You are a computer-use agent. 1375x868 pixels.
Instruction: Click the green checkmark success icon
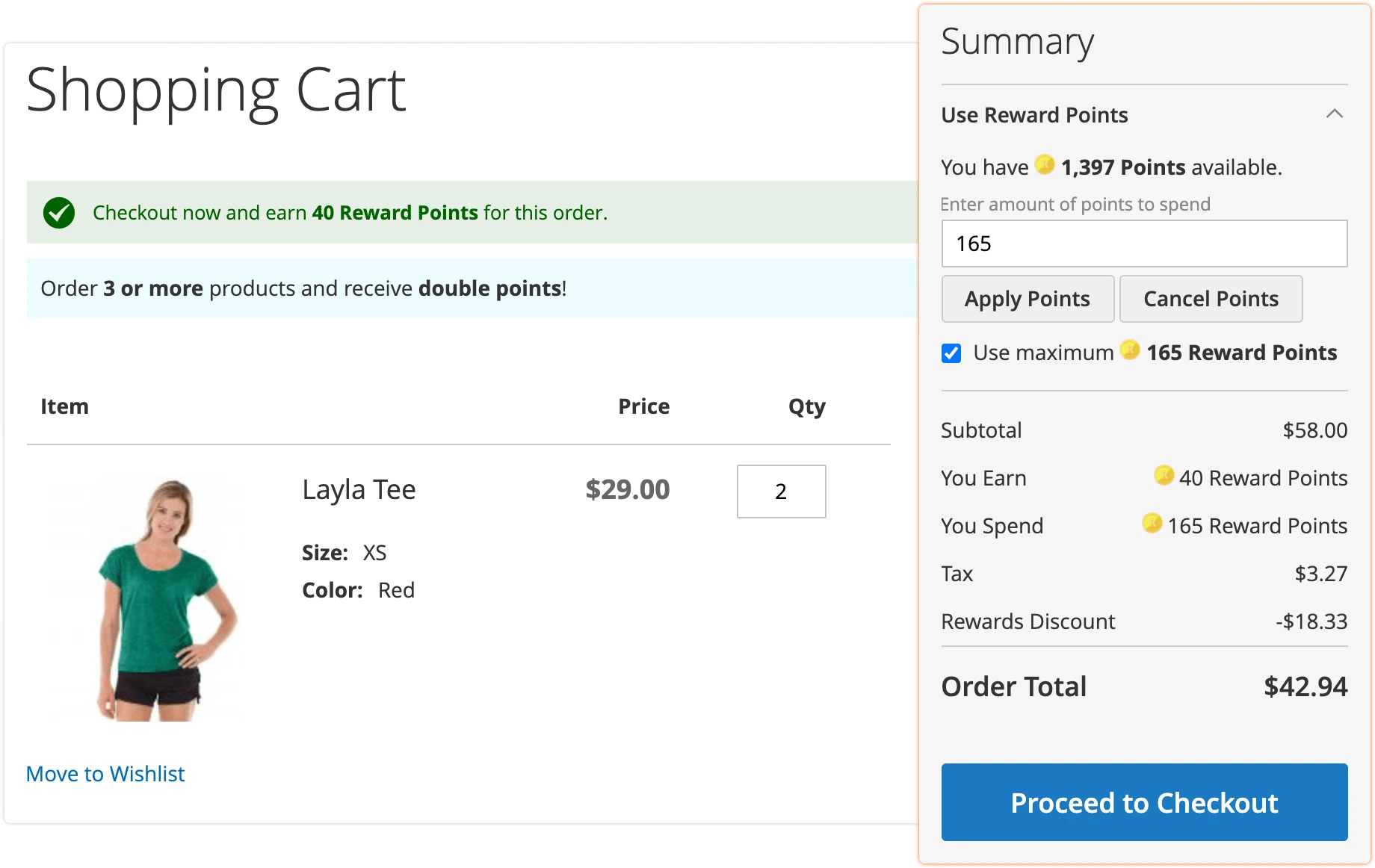point(60,212)
